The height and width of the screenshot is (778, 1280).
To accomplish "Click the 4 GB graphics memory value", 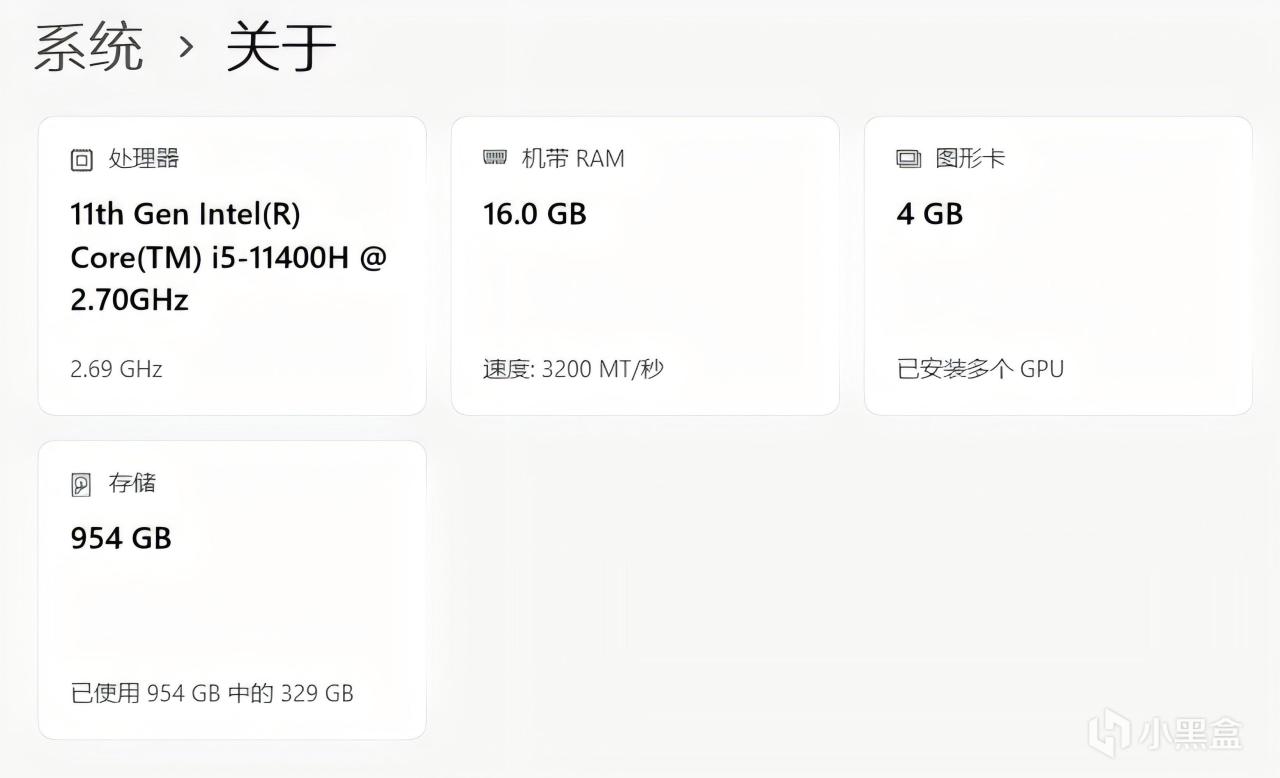I will point(930,214).
